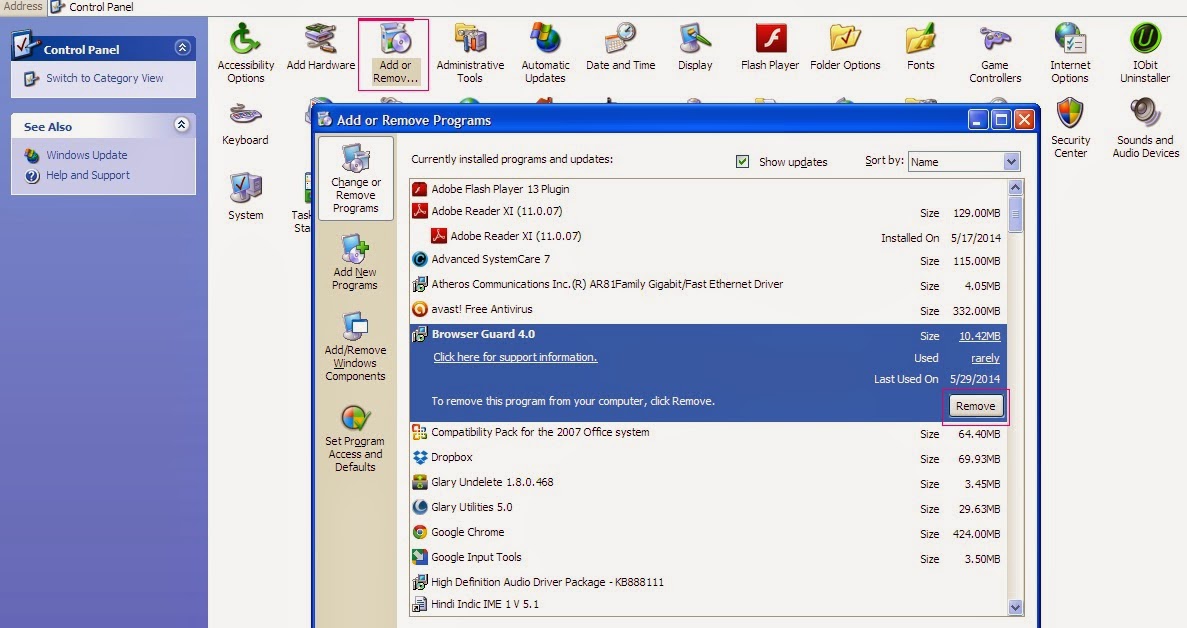This screenshot has height=628, width=1187.
Task: Uncheck the Show updates checkbox
Action: click(x=743, y=161)
